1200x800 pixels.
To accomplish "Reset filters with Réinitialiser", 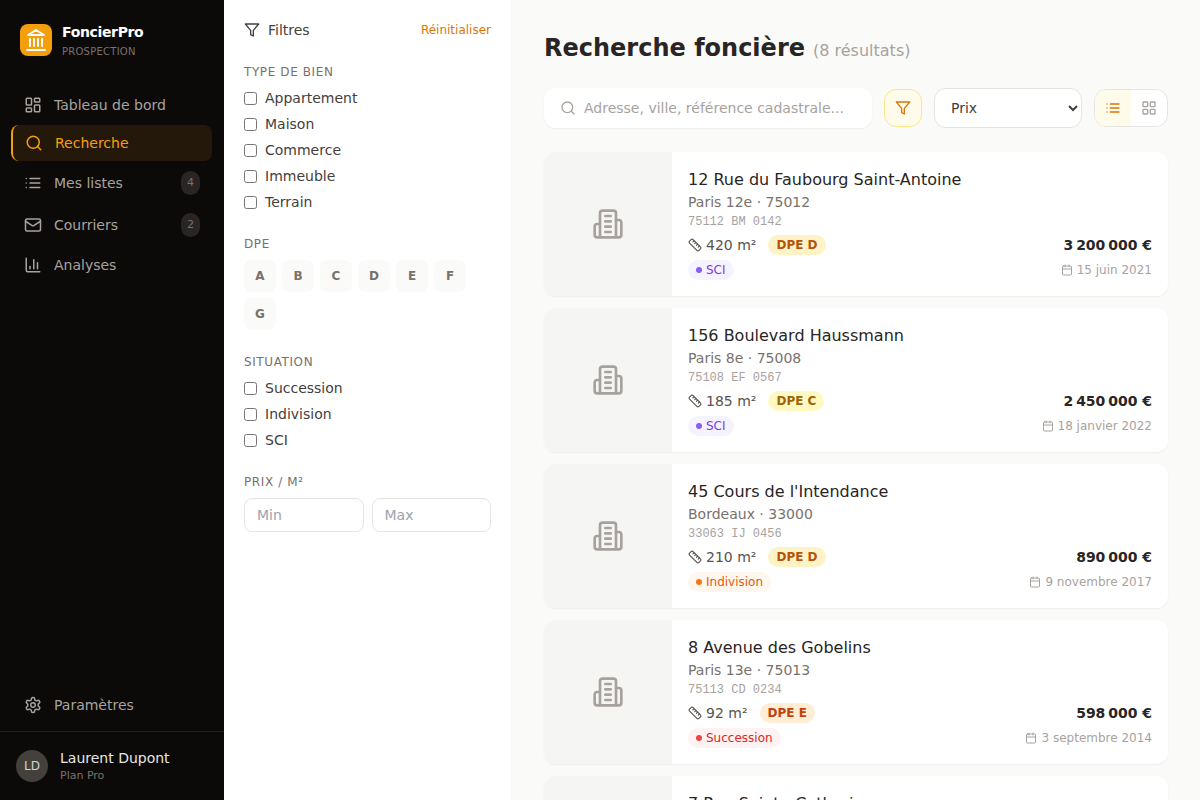I will point(456,30).
